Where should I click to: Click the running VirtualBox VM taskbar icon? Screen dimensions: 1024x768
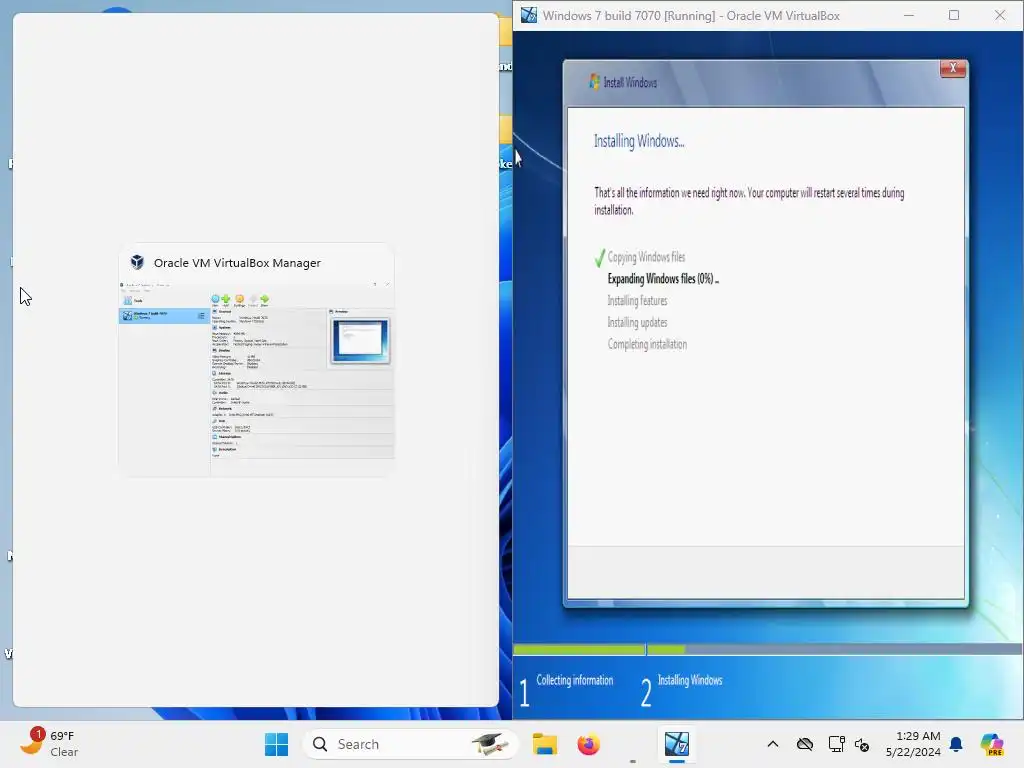677,744
